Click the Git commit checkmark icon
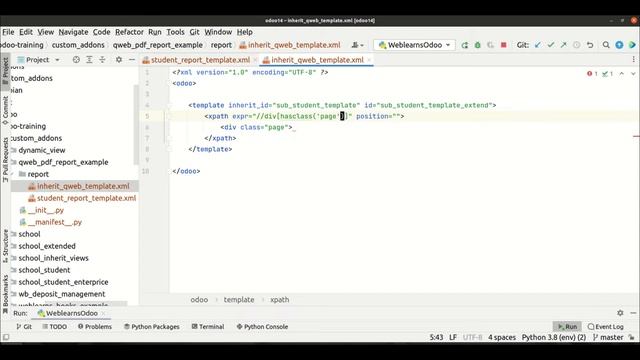Image resolution: width=640 pixels, height=360 pixels. [x=551, y=45]
